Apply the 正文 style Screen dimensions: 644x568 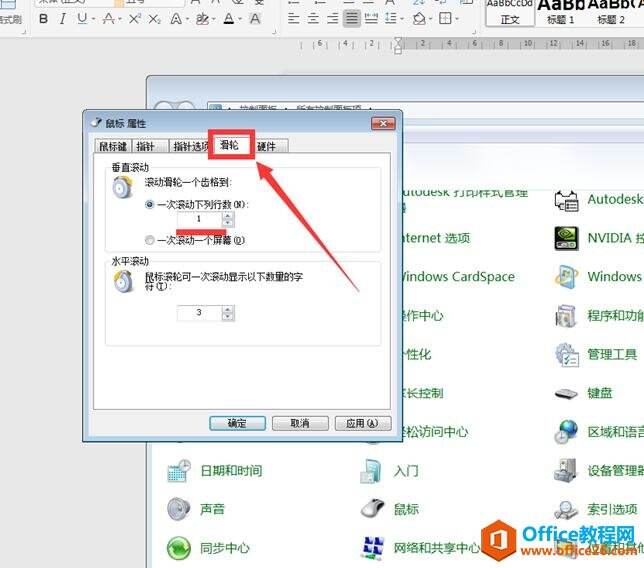[511, 13]
